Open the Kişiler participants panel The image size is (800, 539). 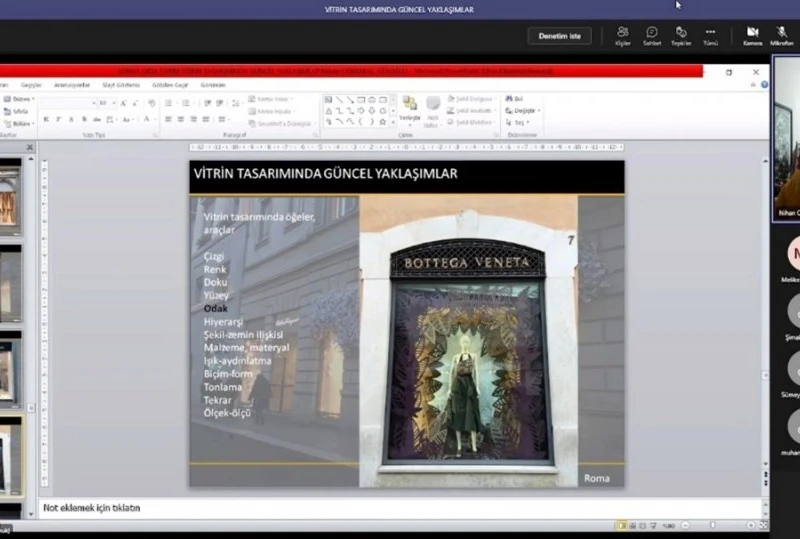(623, 34)
